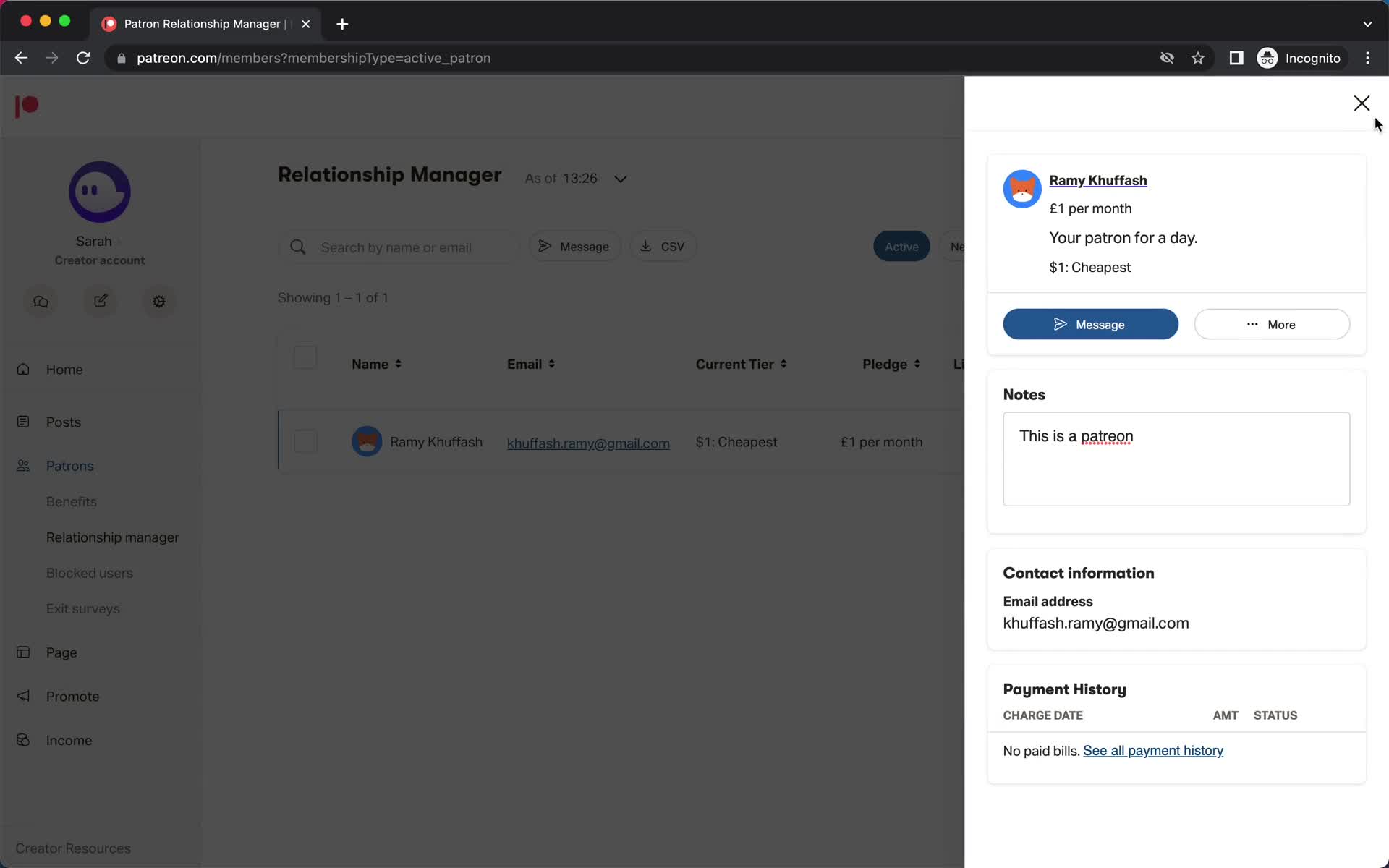The image size is (1389, 868).
Task: Click the edit profile icon for Sarah
Action: click(100, 301)
